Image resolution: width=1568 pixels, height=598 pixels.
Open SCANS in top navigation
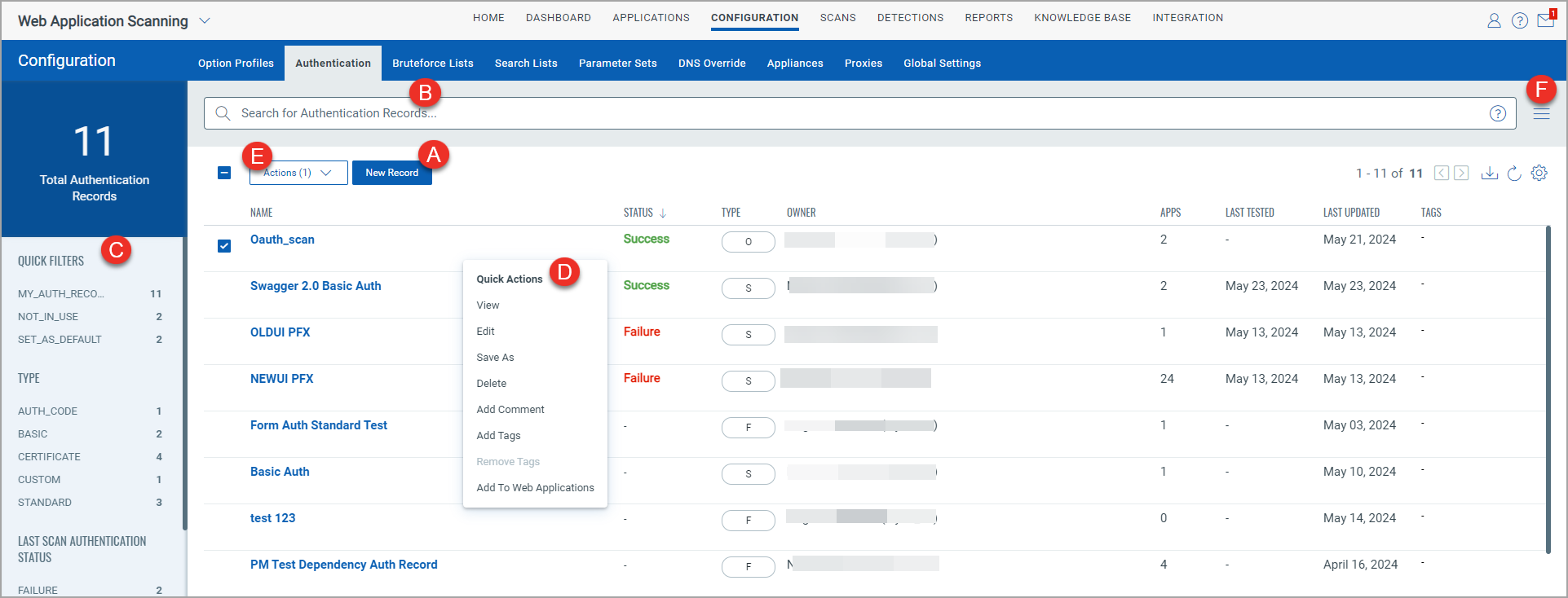[837, 18]
